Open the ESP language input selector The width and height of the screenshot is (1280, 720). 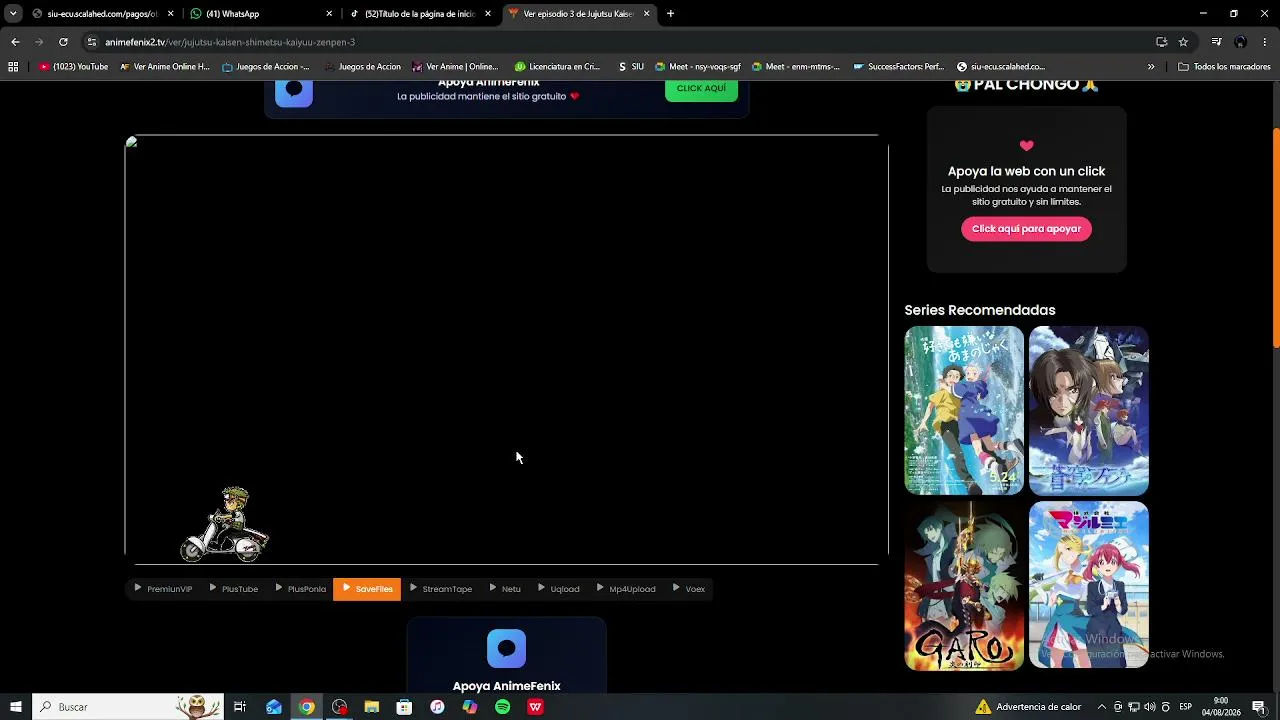pyautogui.click(x=1185, y=707)
